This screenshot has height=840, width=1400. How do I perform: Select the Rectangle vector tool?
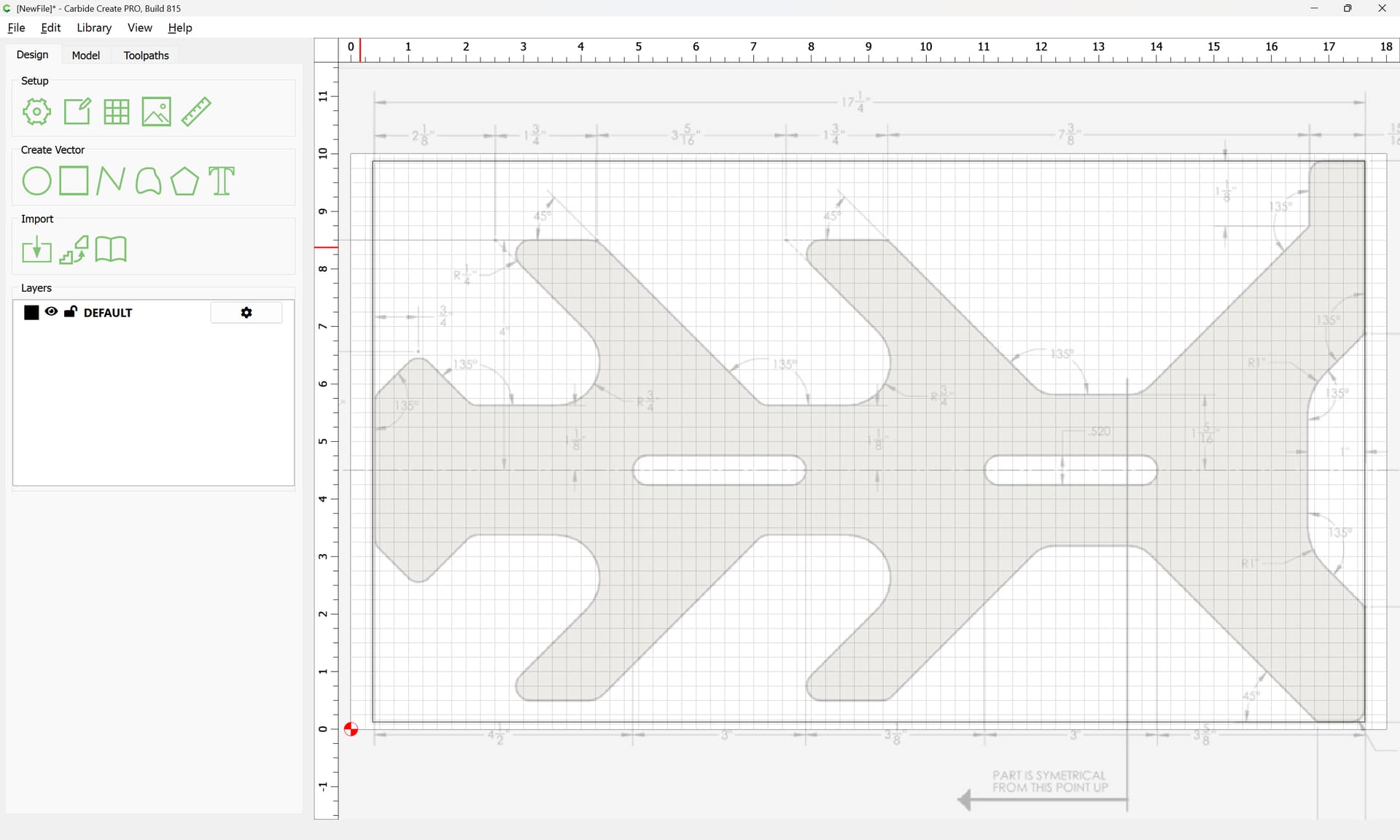74,181
